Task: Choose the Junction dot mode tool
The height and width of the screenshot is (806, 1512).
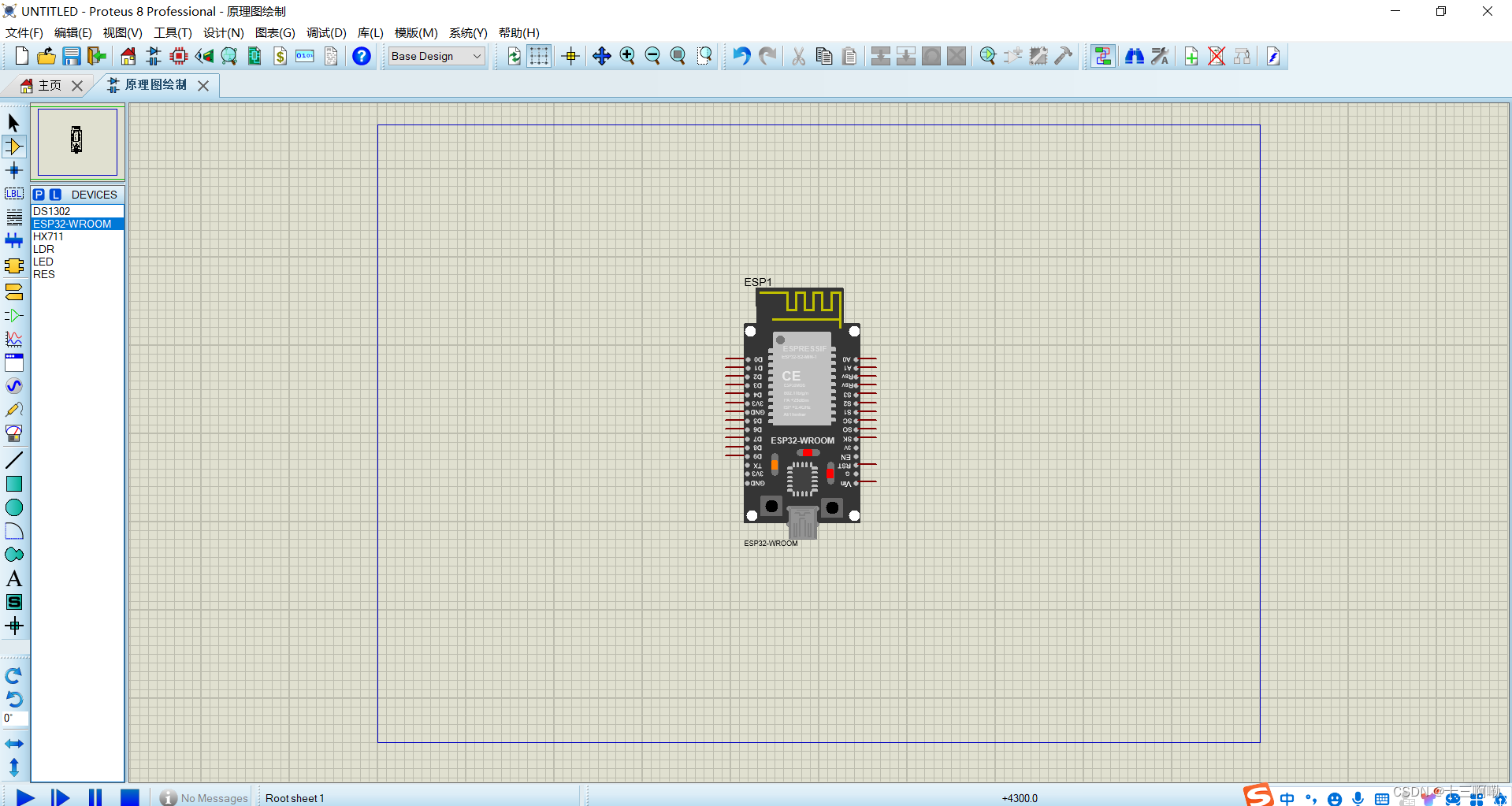Action: [x=14, y=170]
